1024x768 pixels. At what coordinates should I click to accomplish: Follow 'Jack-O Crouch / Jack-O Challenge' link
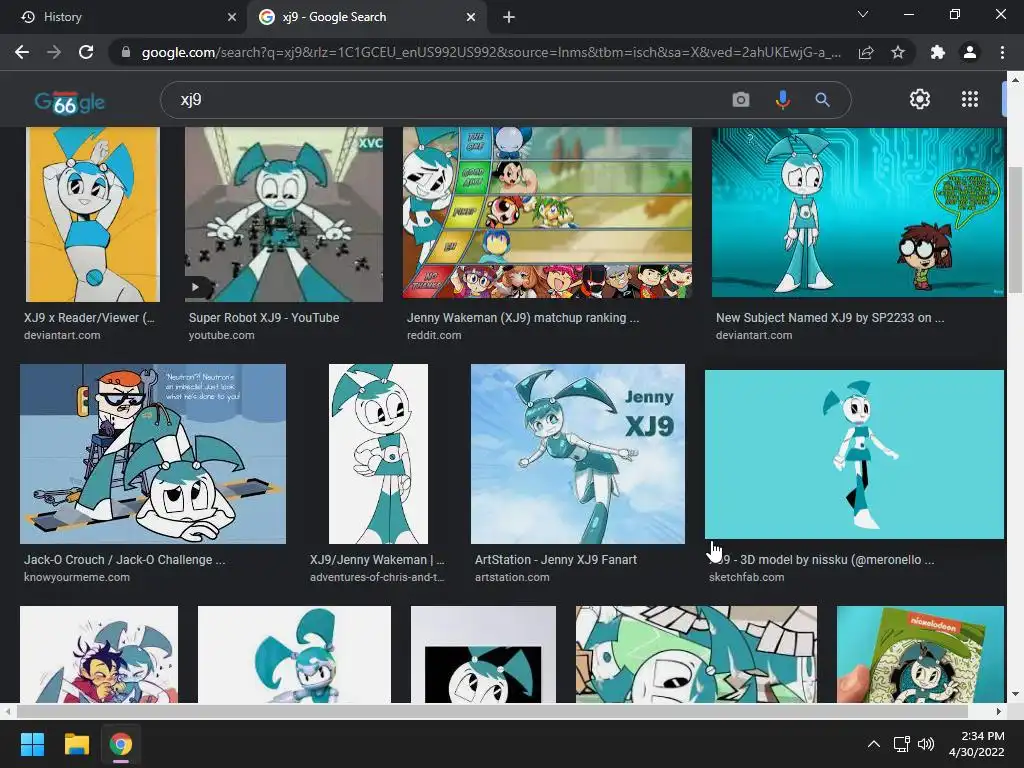click(x=125, y=560)
